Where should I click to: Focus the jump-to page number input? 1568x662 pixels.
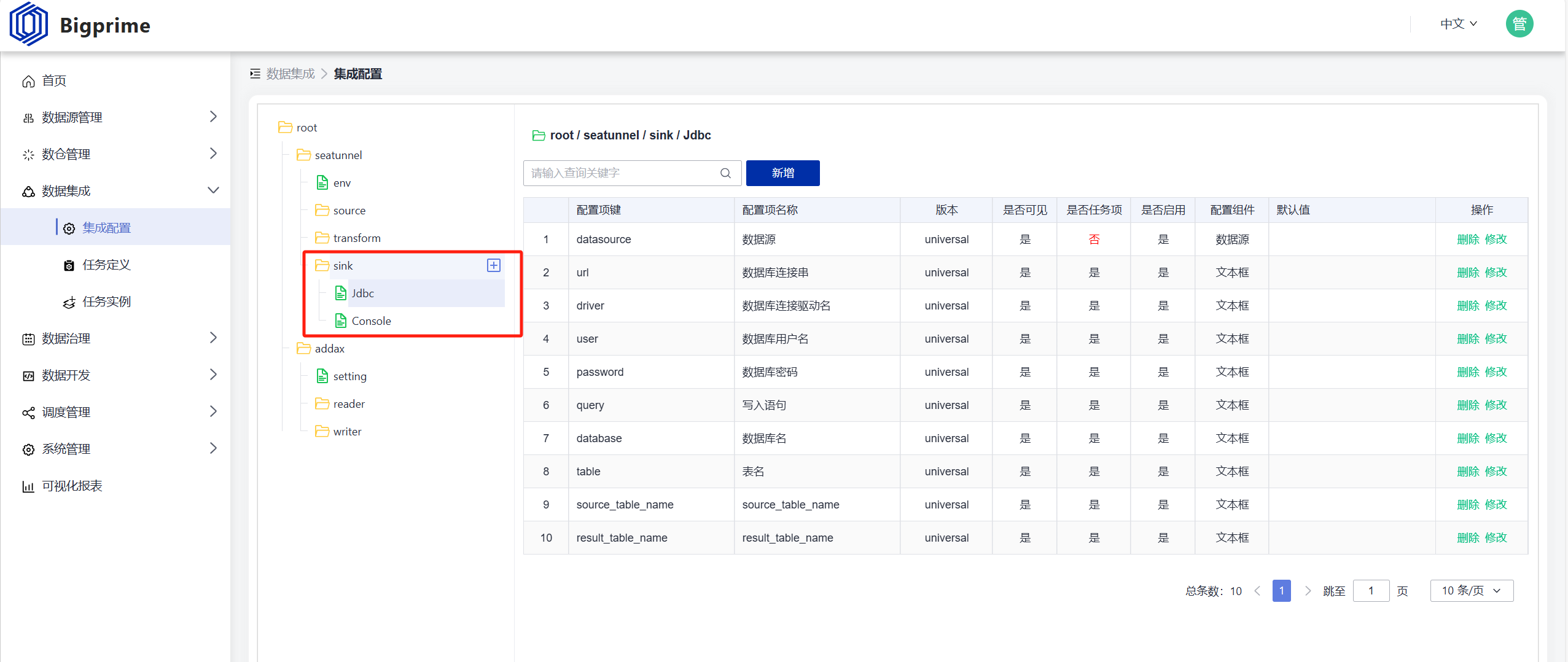coord(1371,591)
